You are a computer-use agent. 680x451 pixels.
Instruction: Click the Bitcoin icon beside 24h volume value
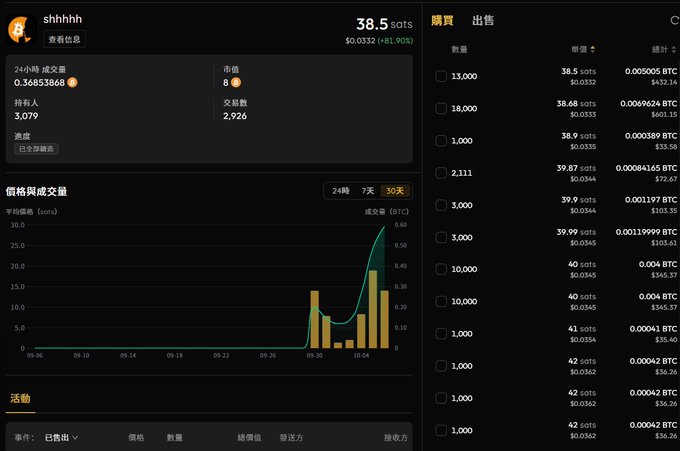click(x=72, y=82)
